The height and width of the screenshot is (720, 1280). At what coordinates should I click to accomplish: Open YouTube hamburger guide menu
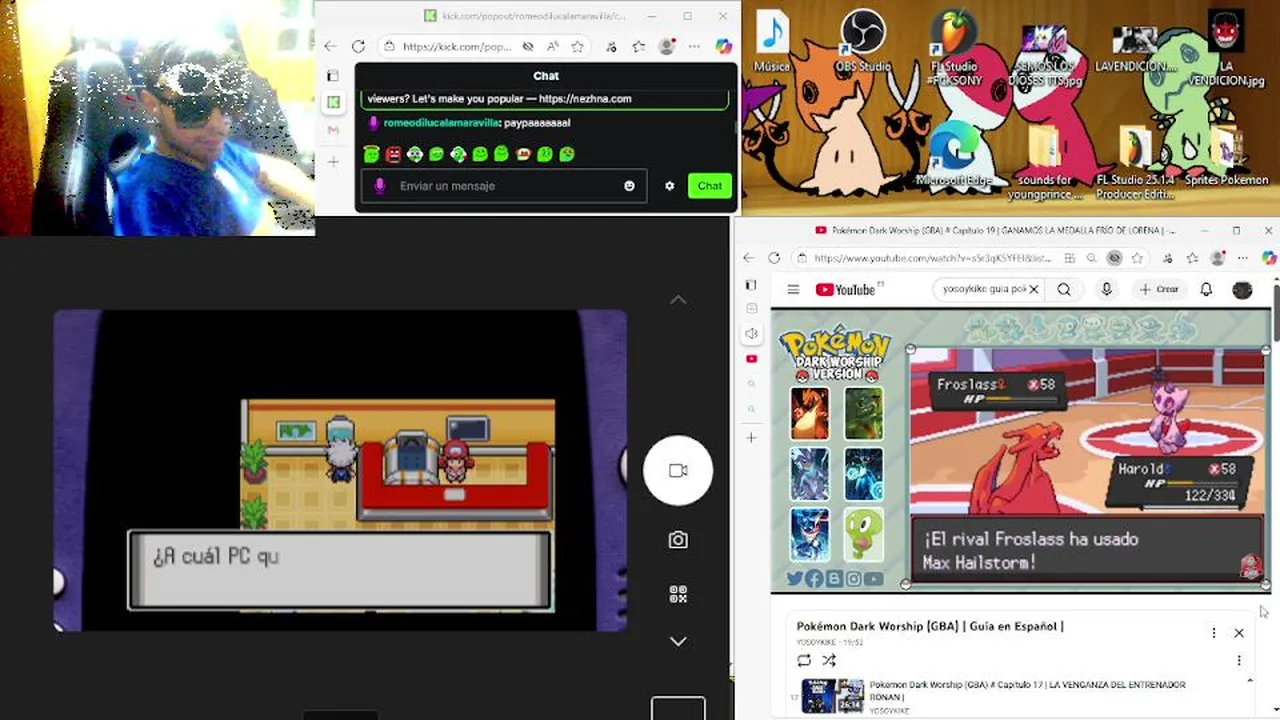793,290
